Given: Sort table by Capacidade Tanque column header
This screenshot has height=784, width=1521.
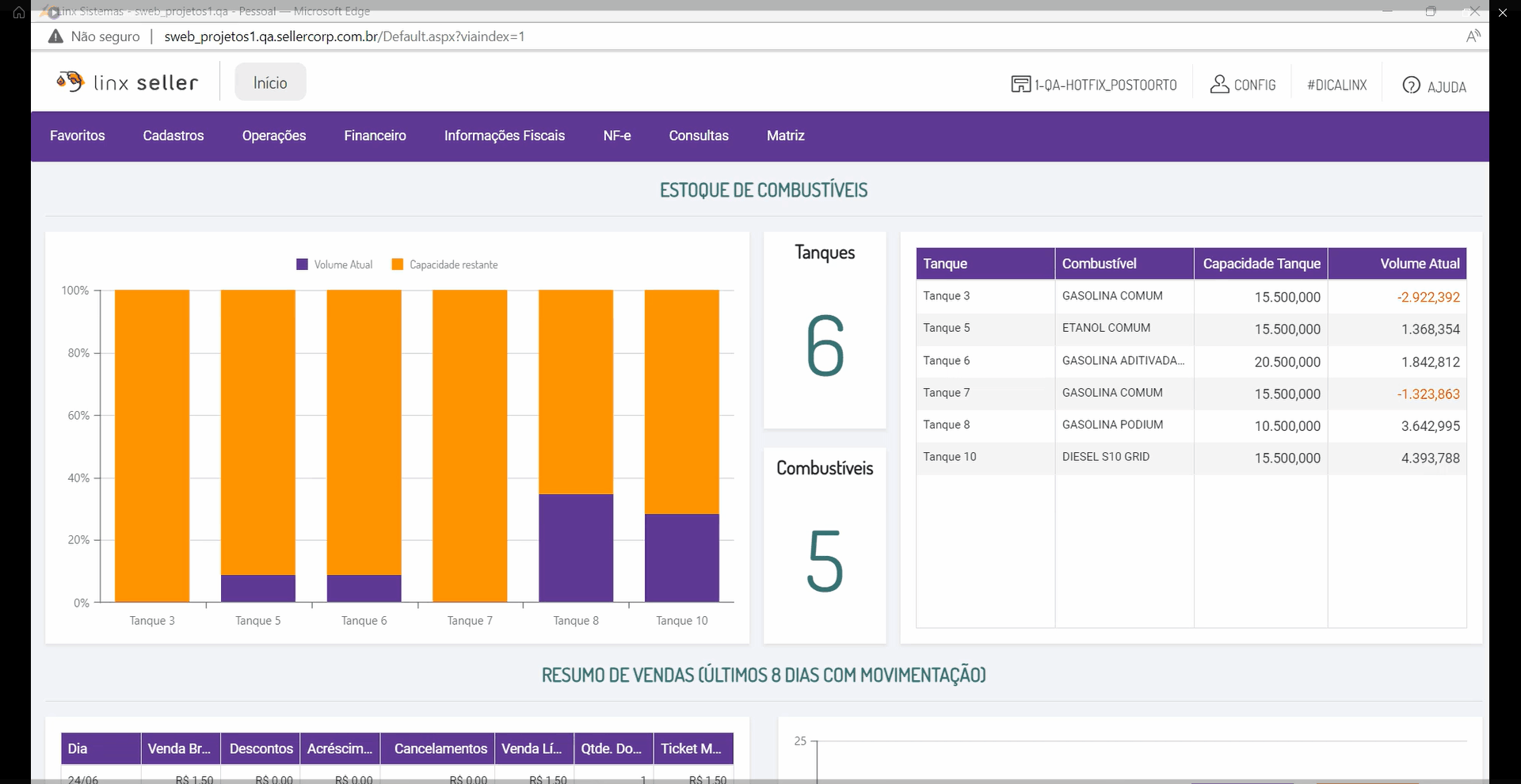Looking at the screenshot, I should 1260,264.
